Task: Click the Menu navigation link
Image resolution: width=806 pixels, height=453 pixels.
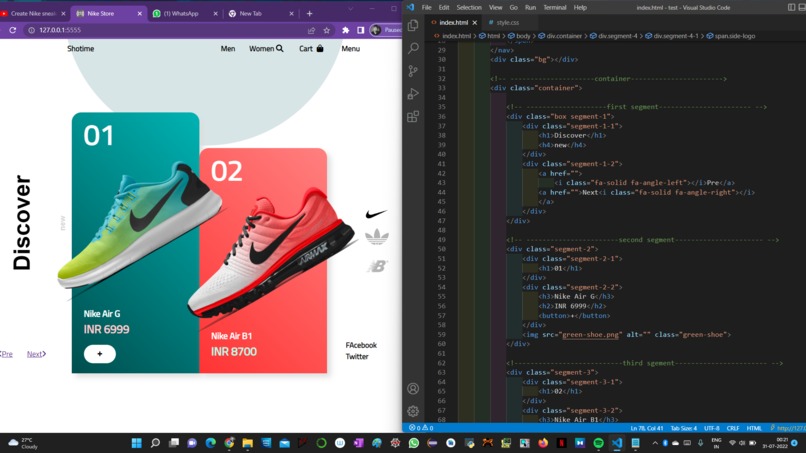Action: click(x=351, y=48)
